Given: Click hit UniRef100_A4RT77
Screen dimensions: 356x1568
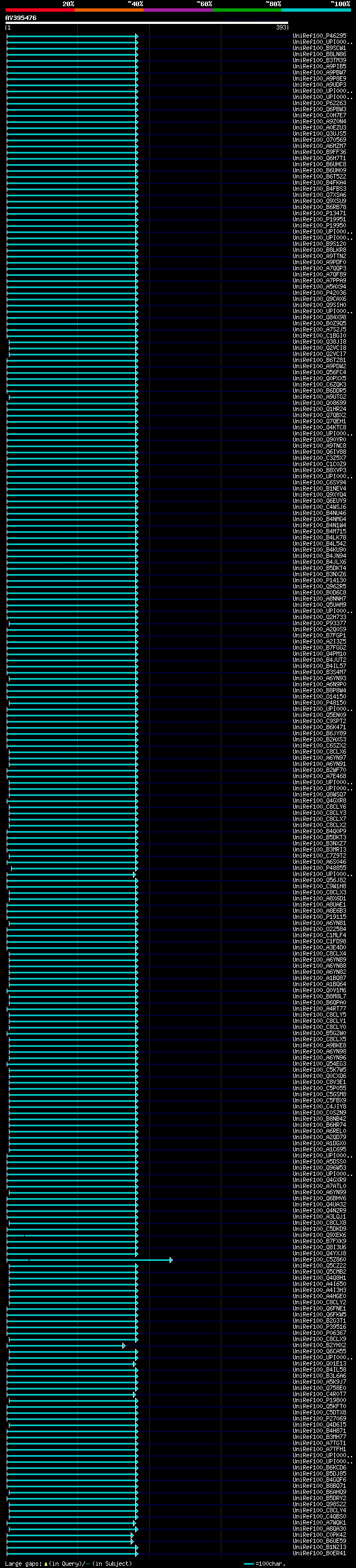Looking at the screenshot, I should coord(319,1008).
